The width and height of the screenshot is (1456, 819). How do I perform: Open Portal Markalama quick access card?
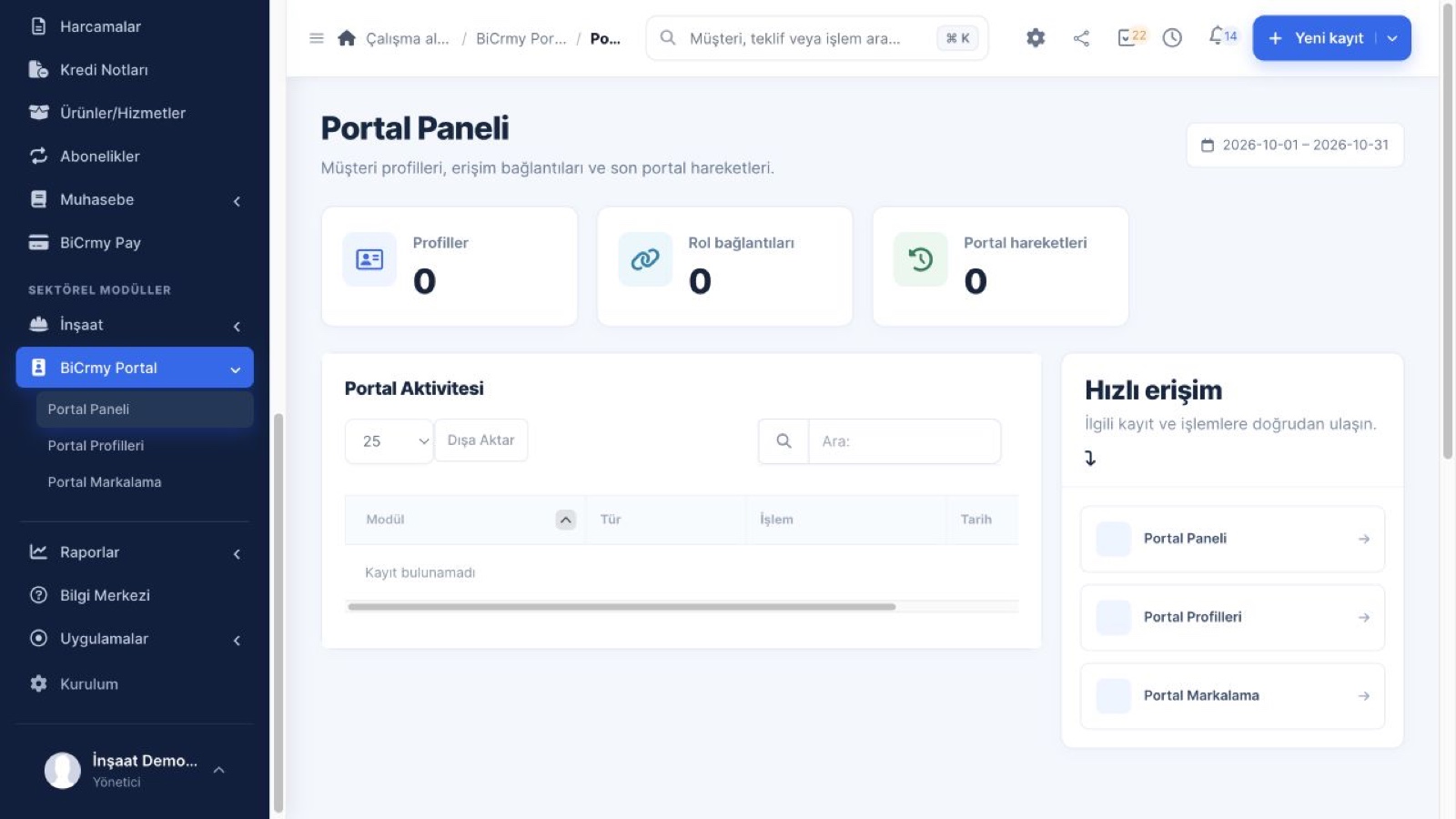[x=1232, y=695]
